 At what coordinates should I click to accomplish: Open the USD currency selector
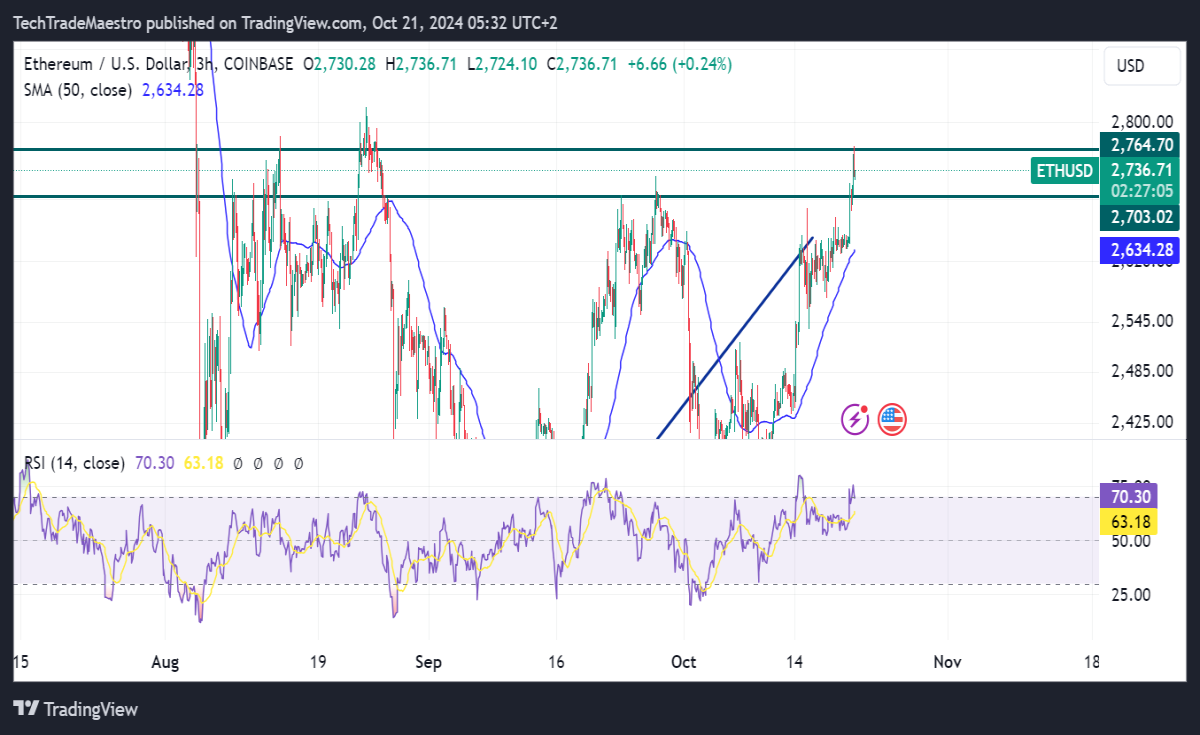[x=1130, y=66]
